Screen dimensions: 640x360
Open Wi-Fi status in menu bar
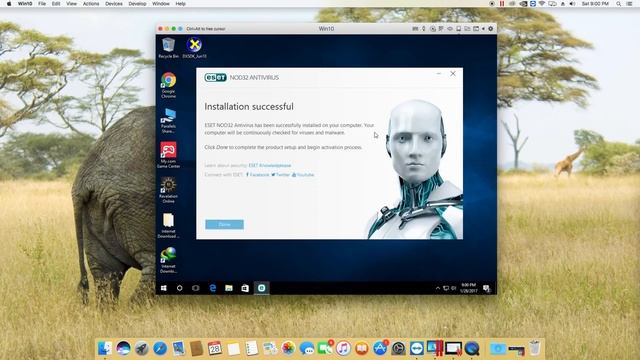542,4
